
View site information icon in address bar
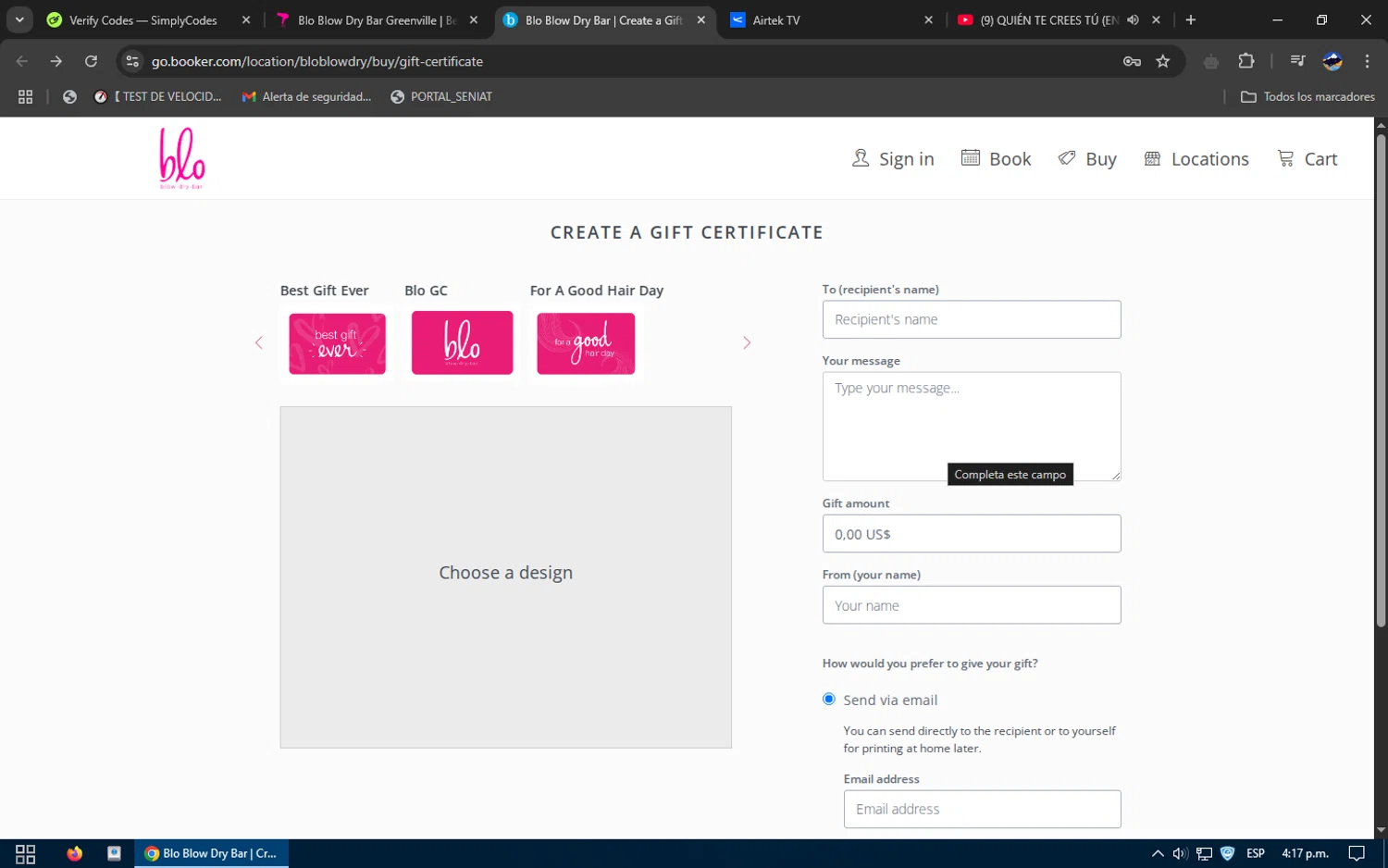[x=132, y=61]
